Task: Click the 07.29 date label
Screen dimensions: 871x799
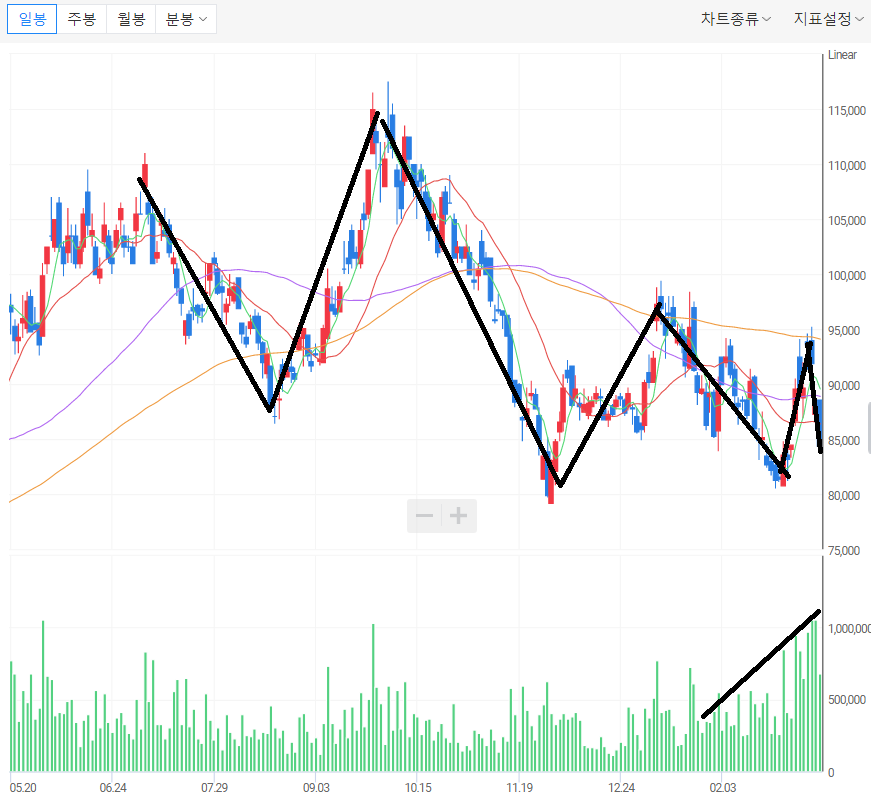Action: tap(214, 788)
